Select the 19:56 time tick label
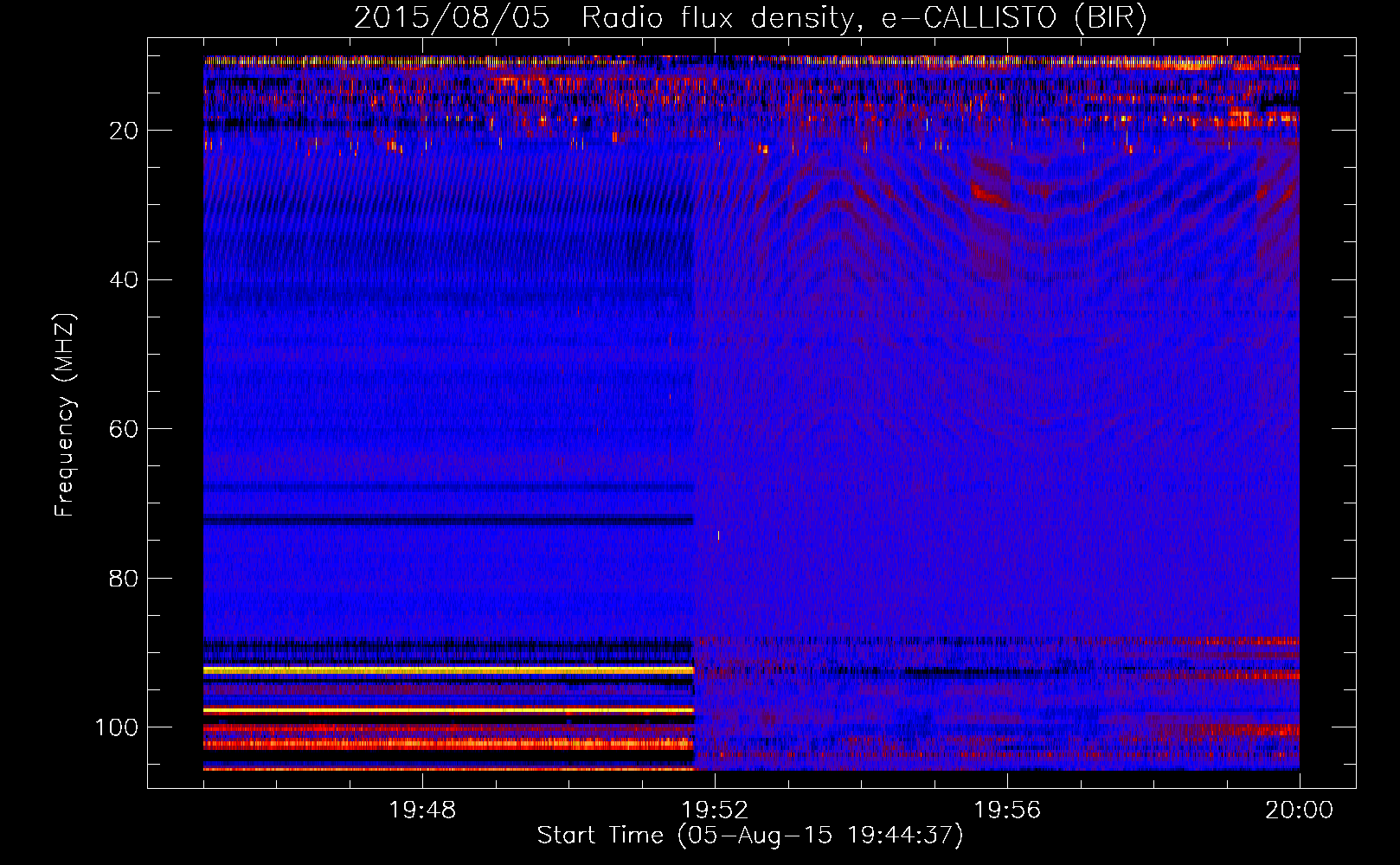 click(x=1007, y=811)
